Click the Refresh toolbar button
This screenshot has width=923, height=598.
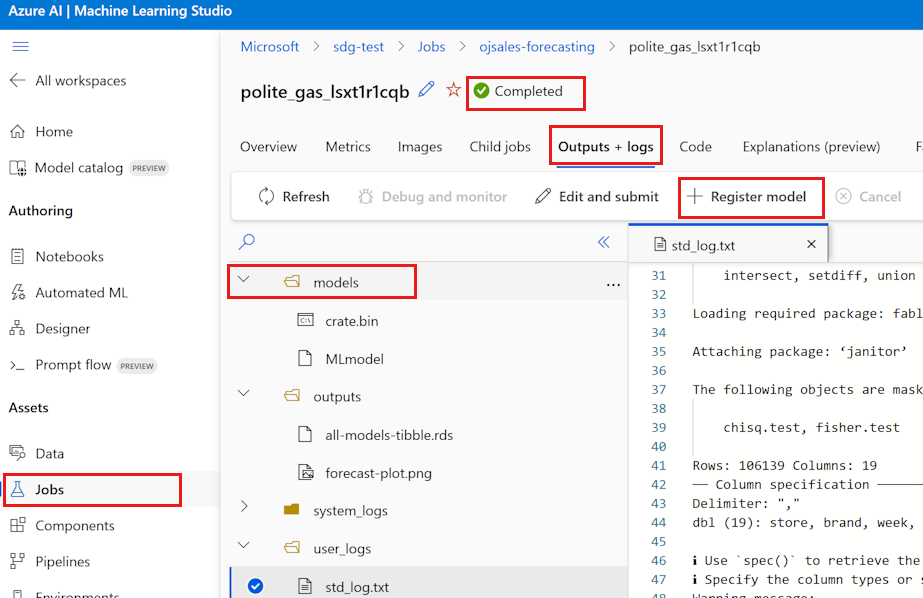pyautogui.click(x=294, y=197)
